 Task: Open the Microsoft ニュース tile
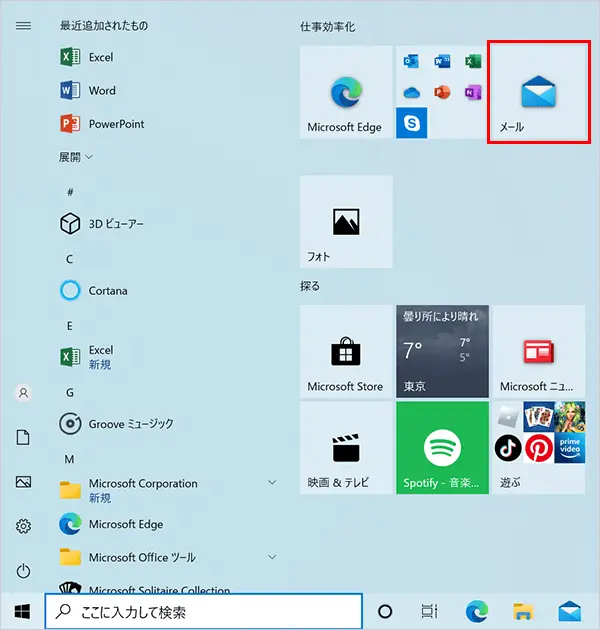point(539,351)
